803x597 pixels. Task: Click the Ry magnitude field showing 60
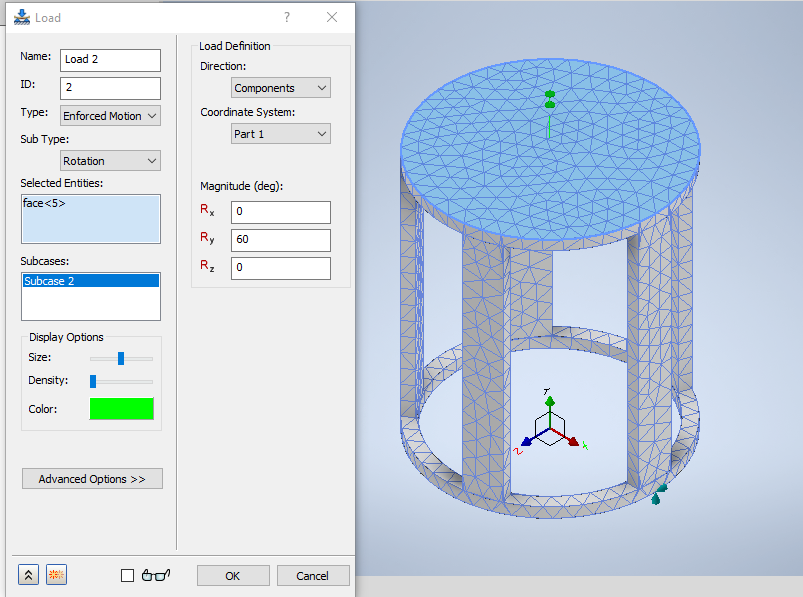[x=280, y=239]
